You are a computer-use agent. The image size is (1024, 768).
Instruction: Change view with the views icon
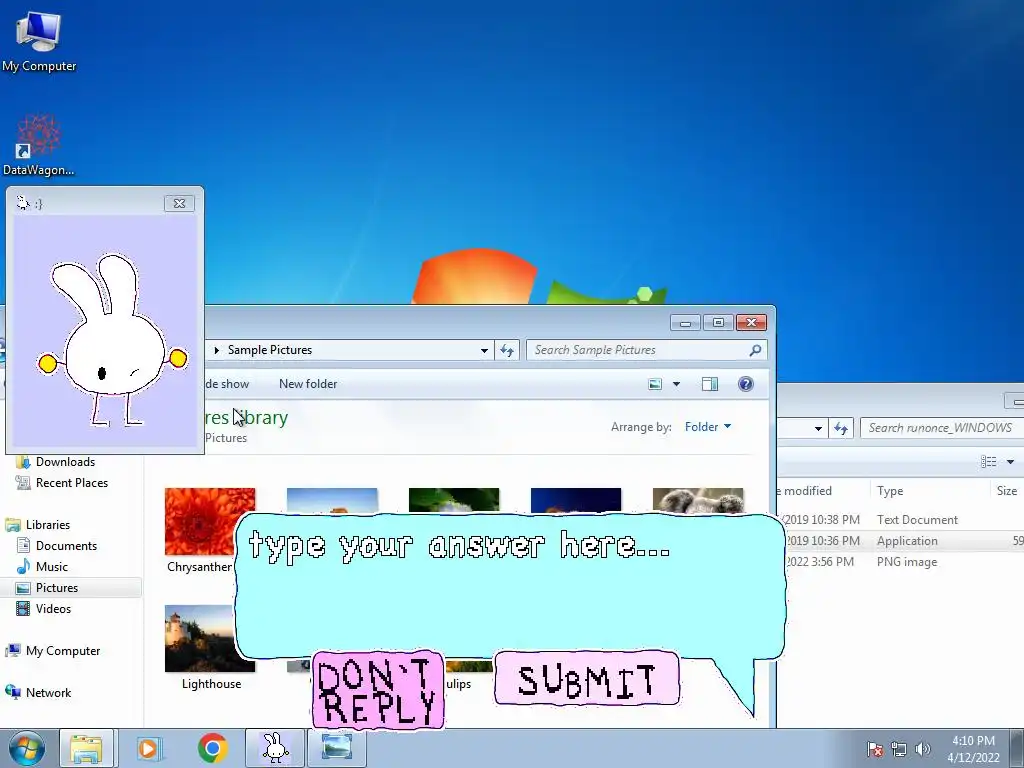(655, 384)
